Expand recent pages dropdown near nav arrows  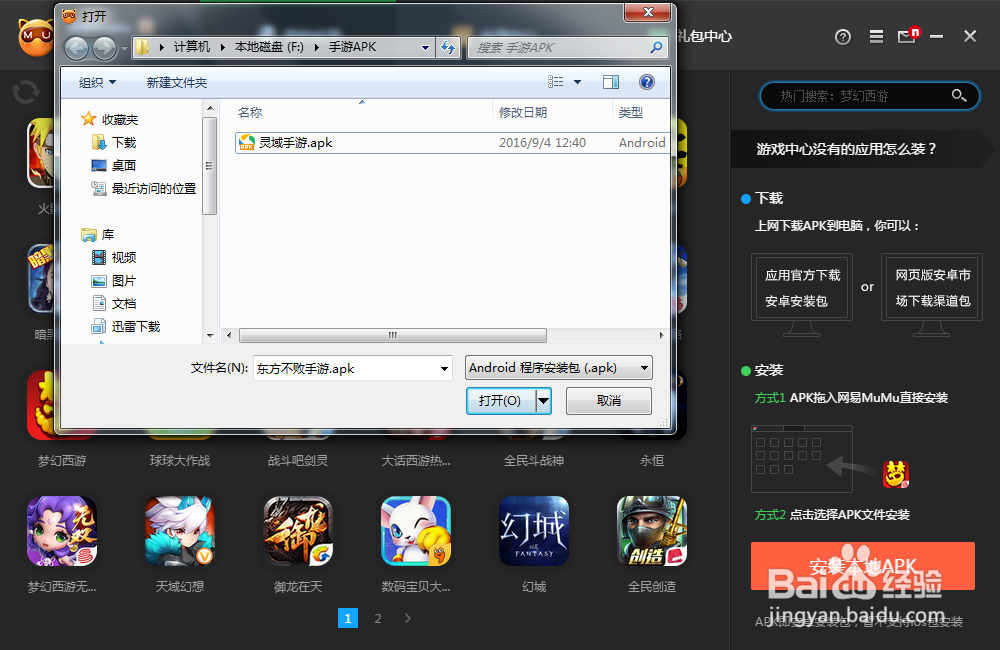[x=124, y=48]
